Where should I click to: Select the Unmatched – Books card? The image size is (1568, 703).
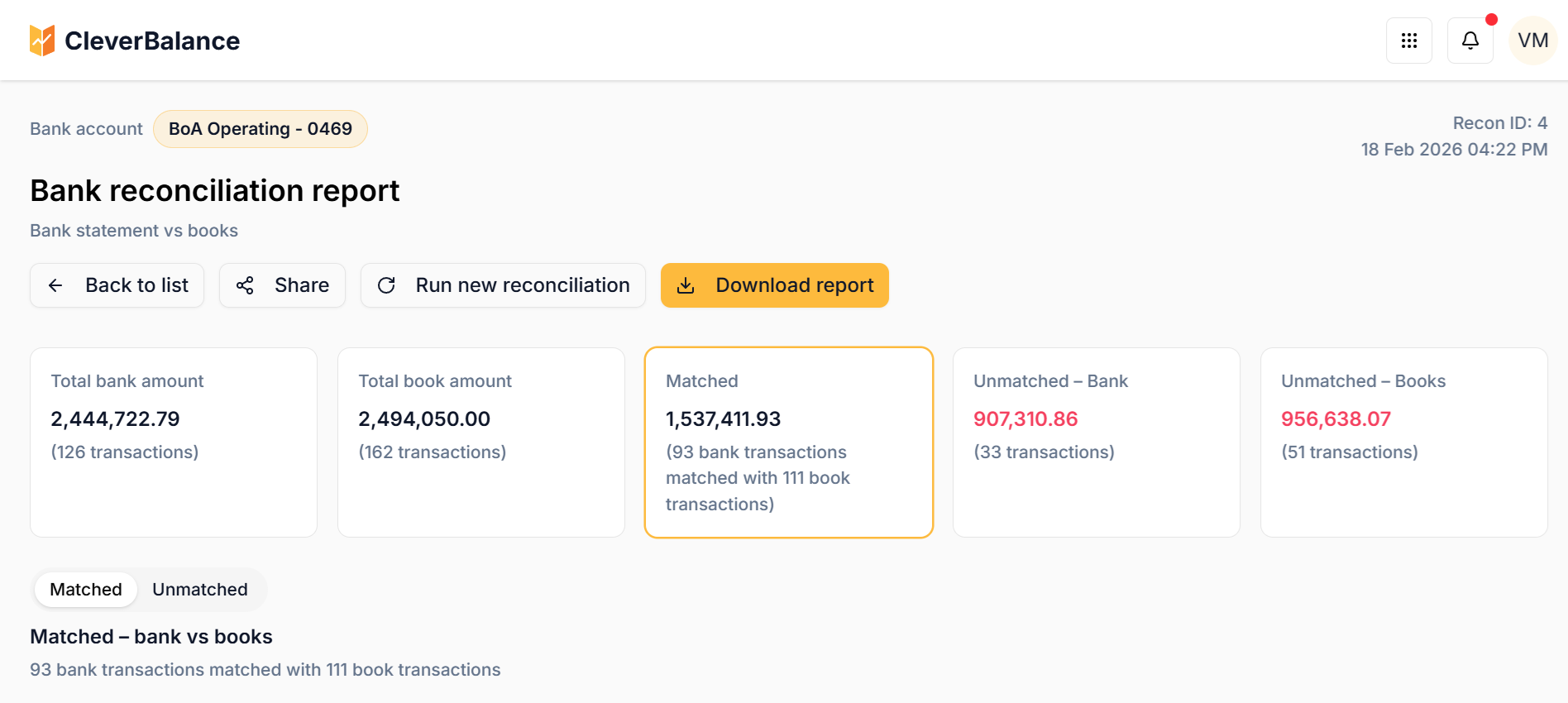click(x=1404, y=442)
